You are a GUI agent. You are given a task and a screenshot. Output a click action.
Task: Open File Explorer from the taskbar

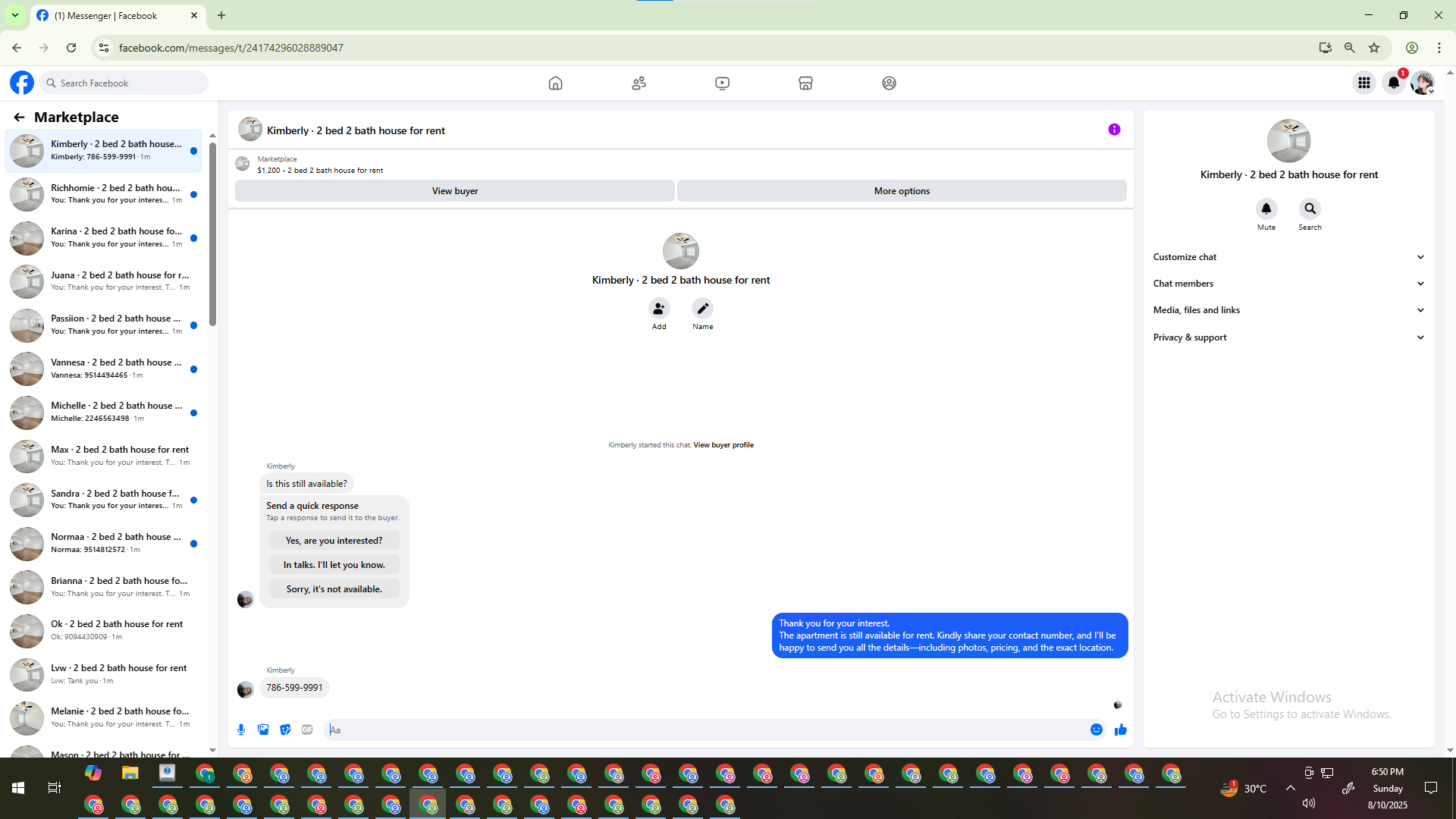(130, 773)
